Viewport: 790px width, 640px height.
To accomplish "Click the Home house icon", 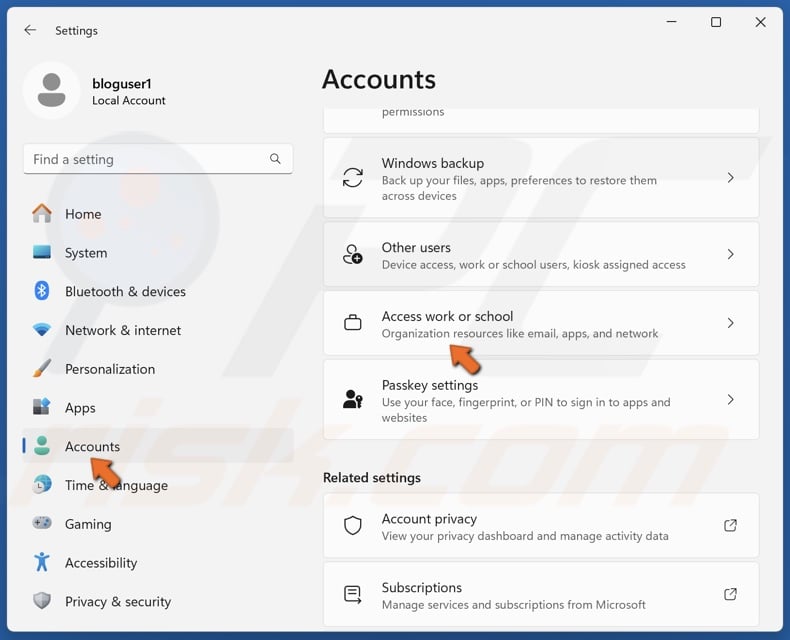I will tap(42, 214).
